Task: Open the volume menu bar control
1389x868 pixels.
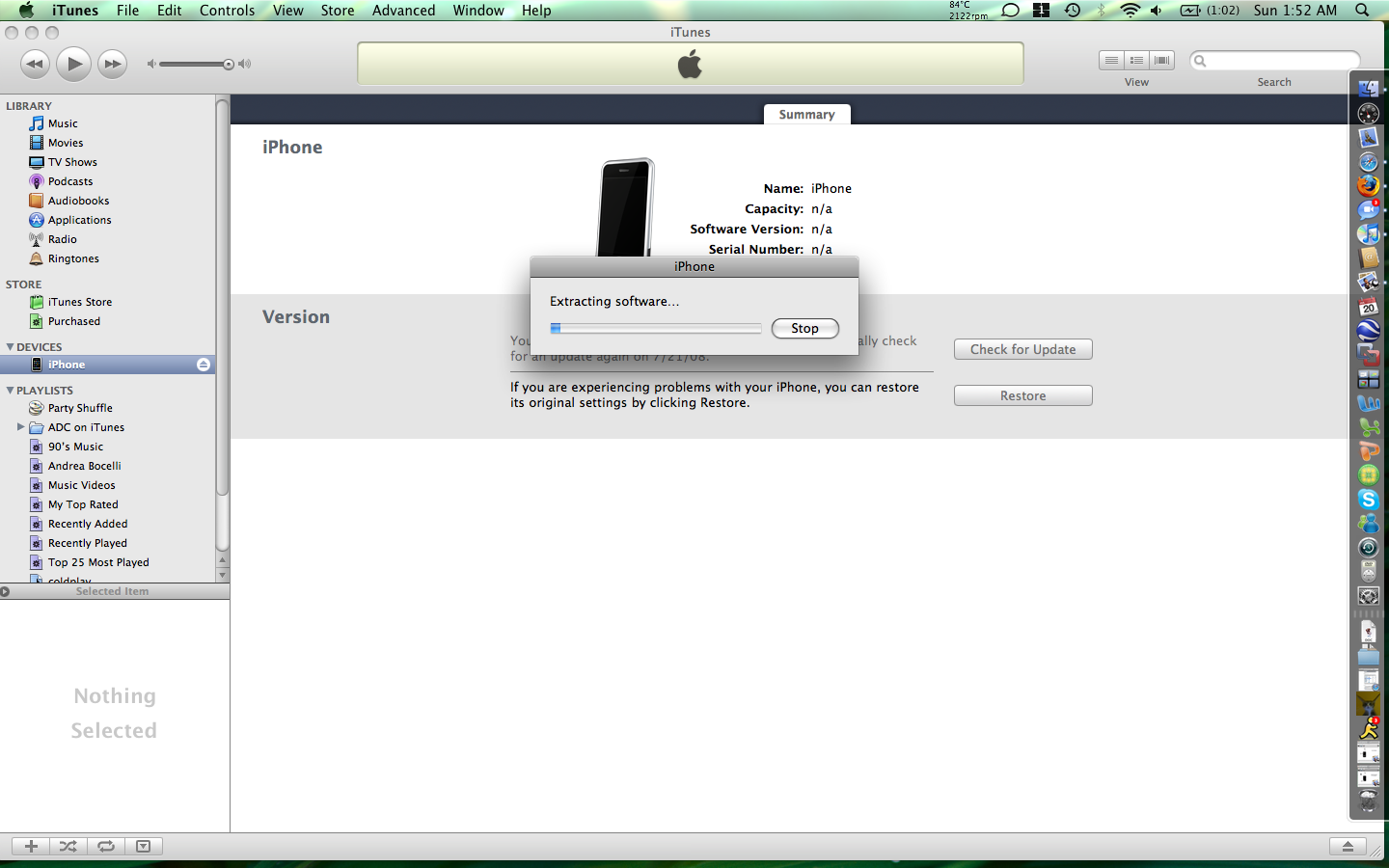Action: point(1157,11)
